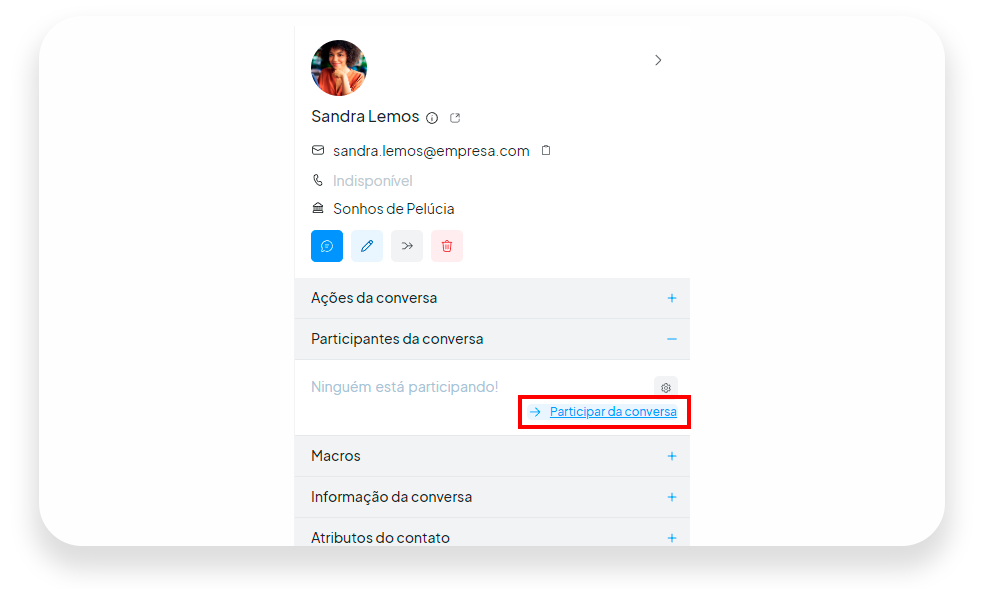Expand the Atributos do contato section
This screenshot has width=989, height=589.
492,535
